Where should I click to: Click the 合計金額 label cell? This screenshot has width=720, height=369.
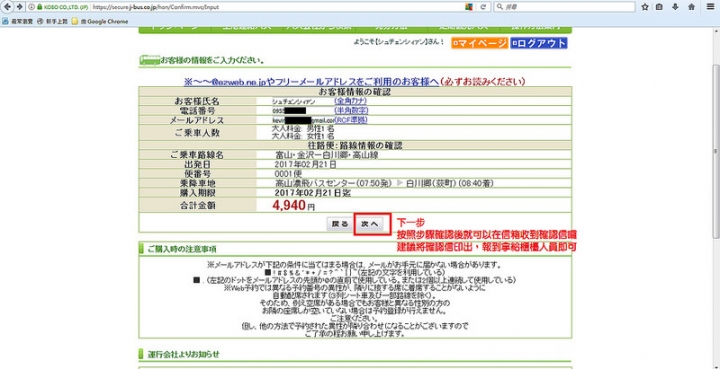point(197,206)
